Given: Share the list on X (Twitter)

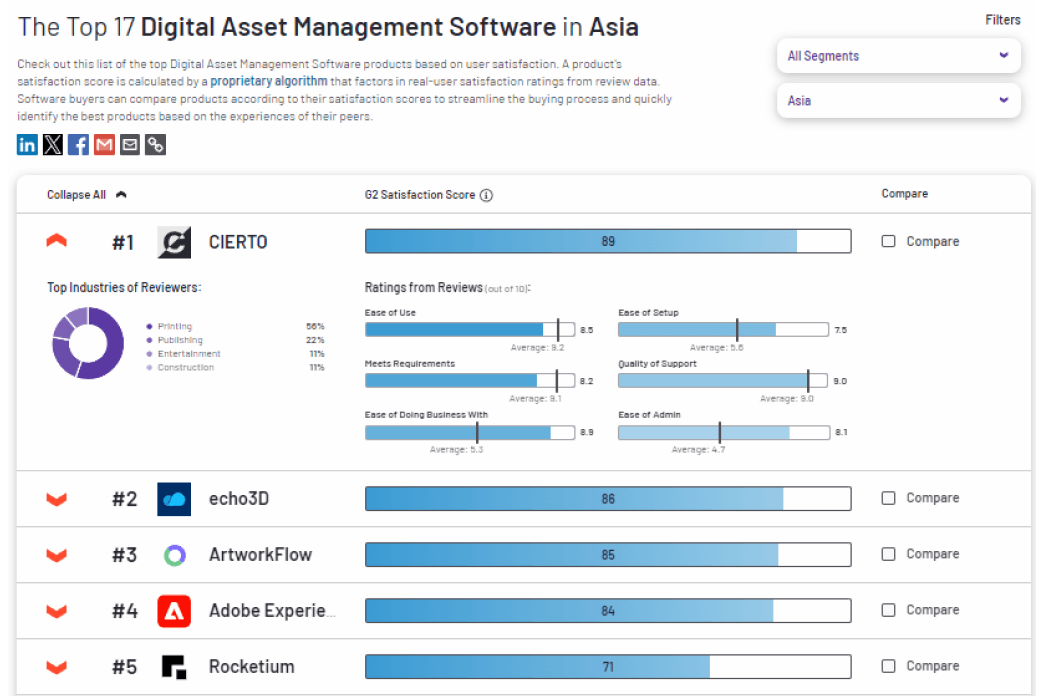Looking at the screenshot, I should pos(53,144).
